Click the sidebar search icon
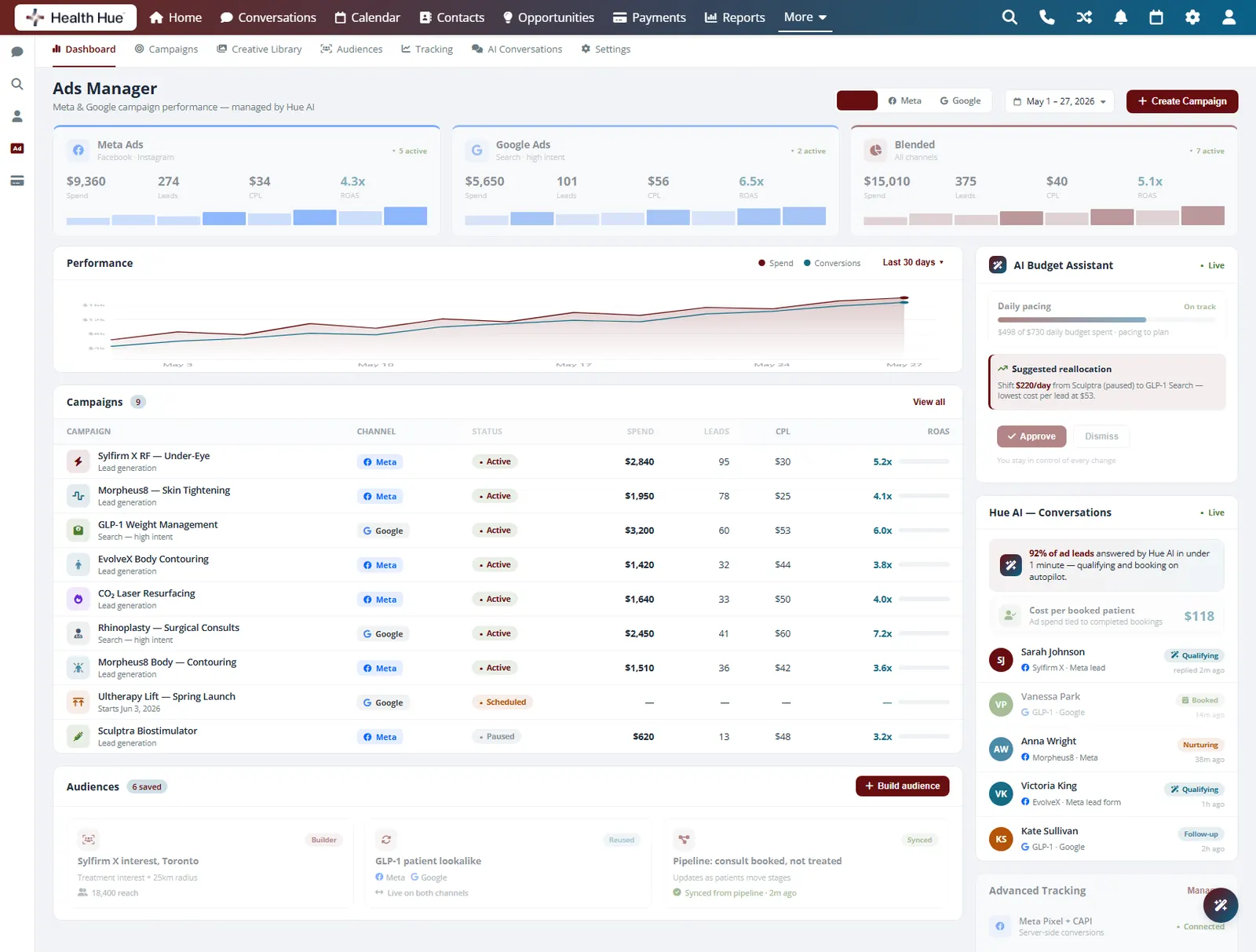The image size is (1256, 952). (17, 84)
